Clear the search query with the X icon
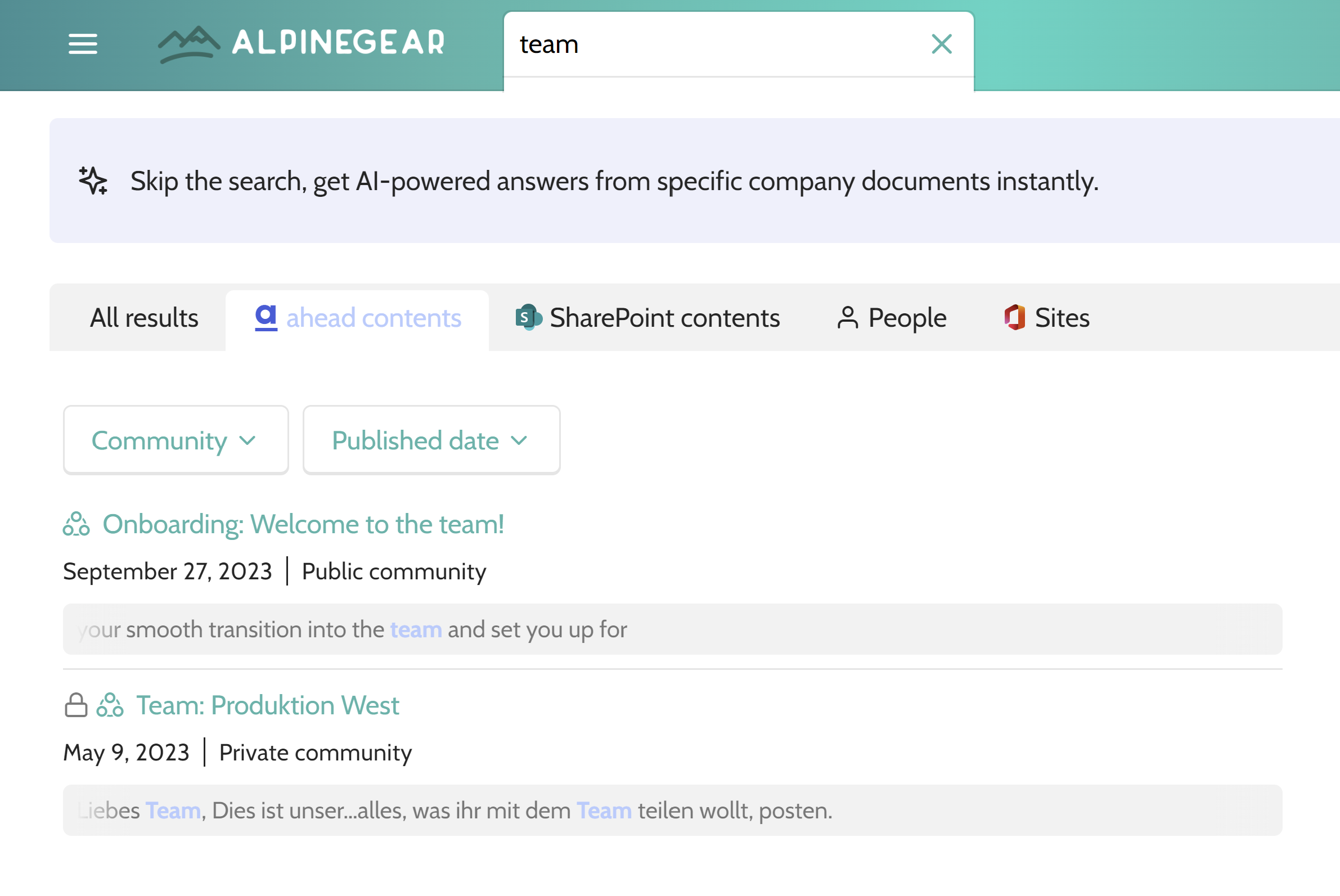 942,44
